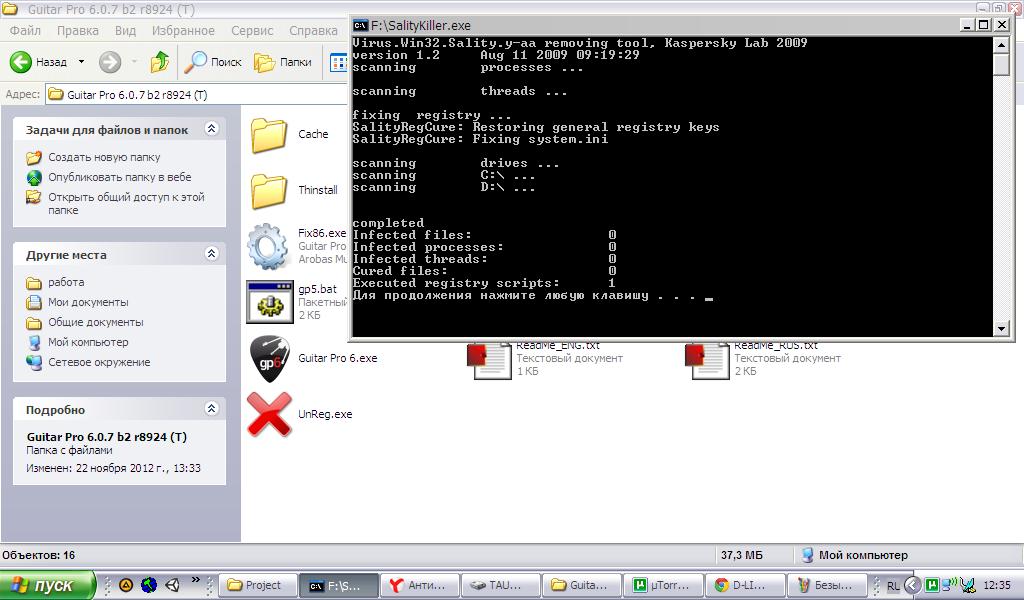Select the gp5.bat batch file icon
The image size is (1024, 600).
pos(270,302)
